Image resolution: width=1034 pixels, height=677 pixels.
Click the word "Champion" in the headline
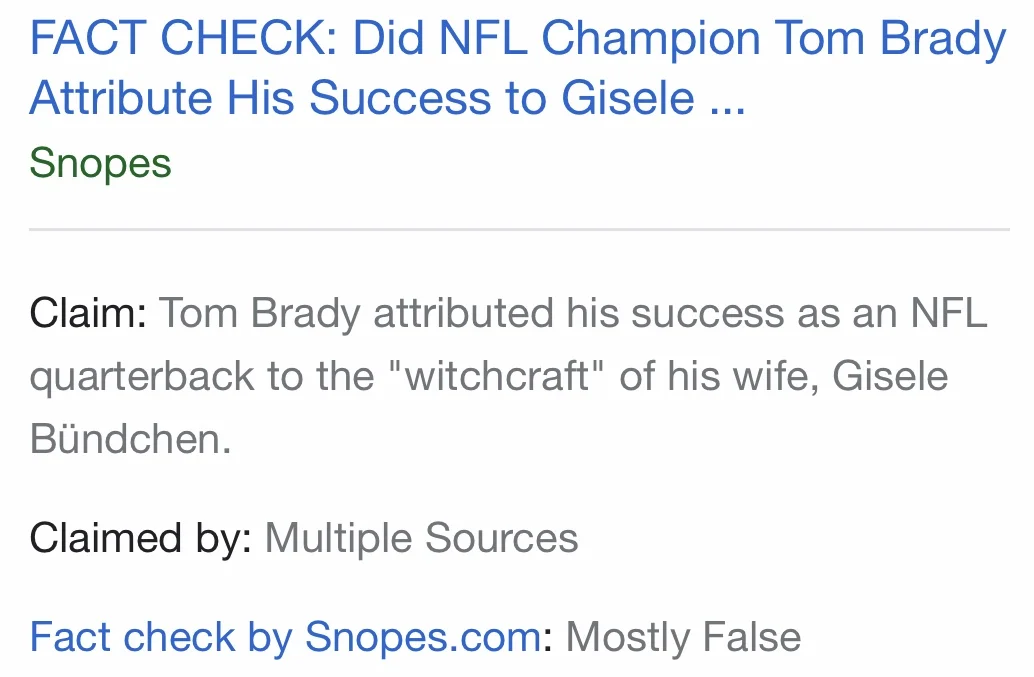[x=651, y=40]
